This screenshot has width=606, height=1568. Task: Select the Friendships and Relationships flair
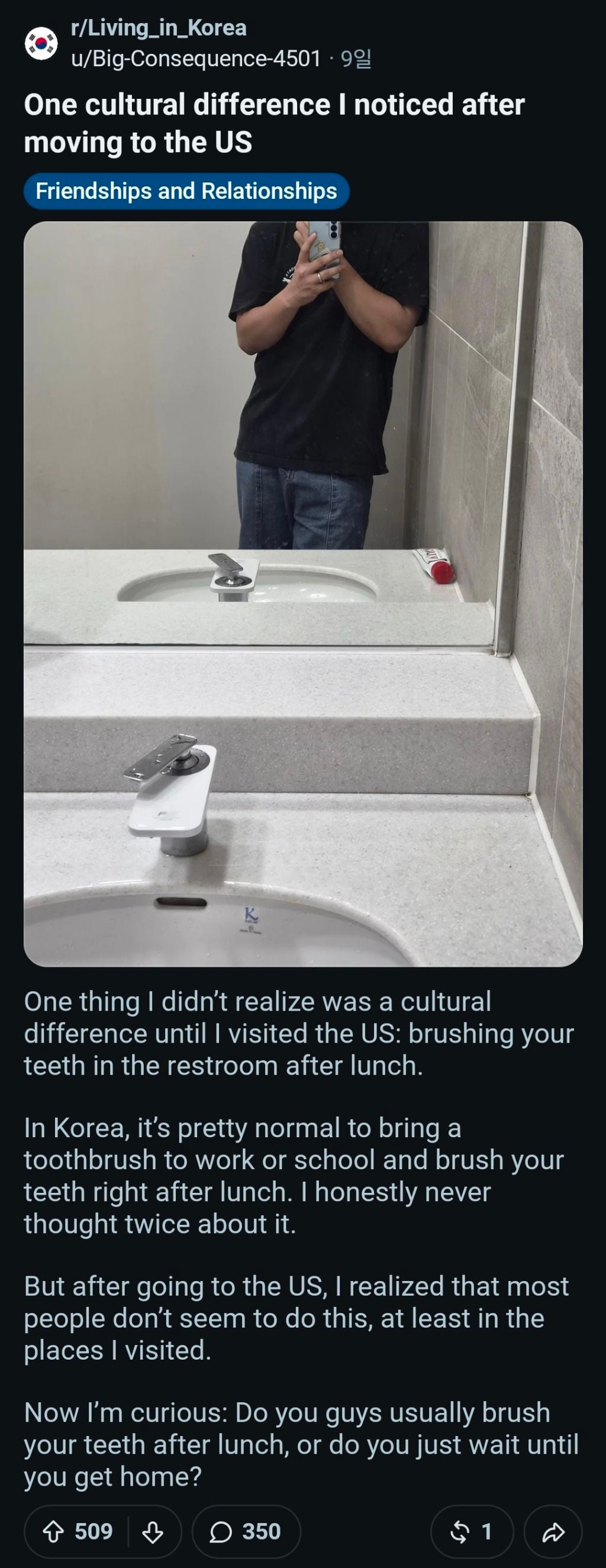(x=186, y=191)
